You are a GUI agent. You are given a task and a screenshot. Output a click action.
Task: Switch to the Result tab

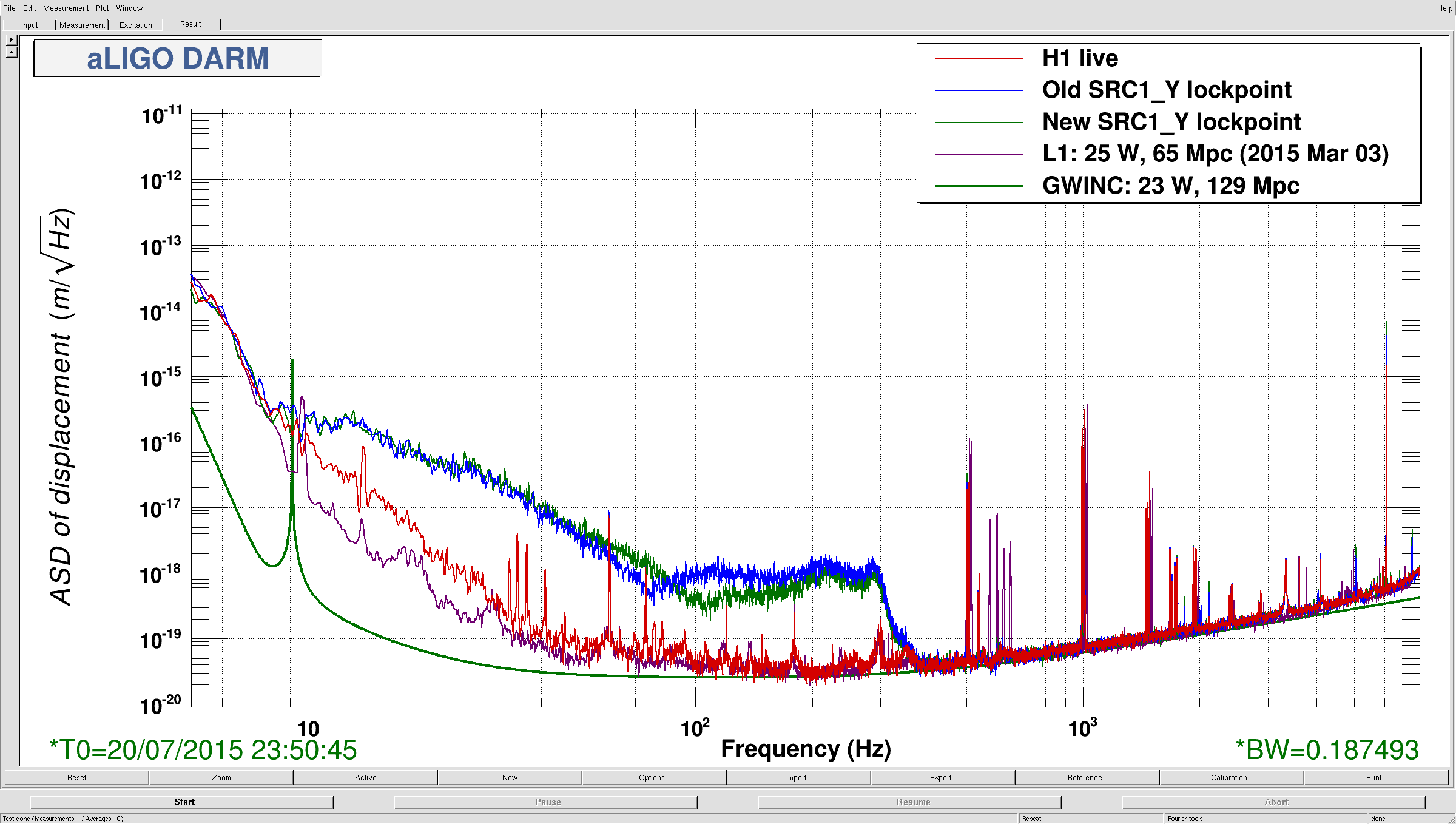click(x=190, y=24)
